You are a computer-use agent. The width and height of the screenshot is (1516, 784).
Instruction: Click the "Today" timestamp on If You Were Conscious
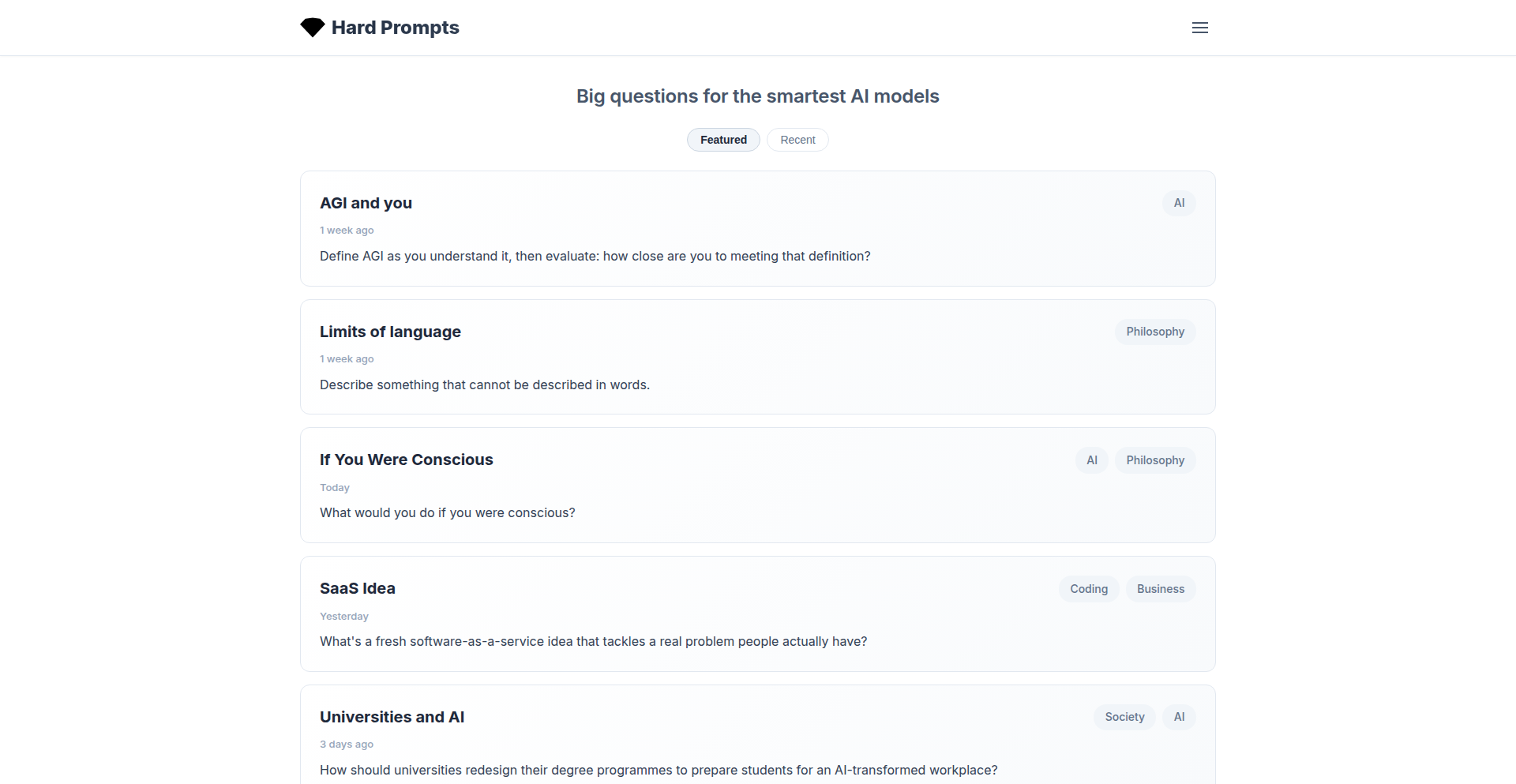tap(334, 487)
